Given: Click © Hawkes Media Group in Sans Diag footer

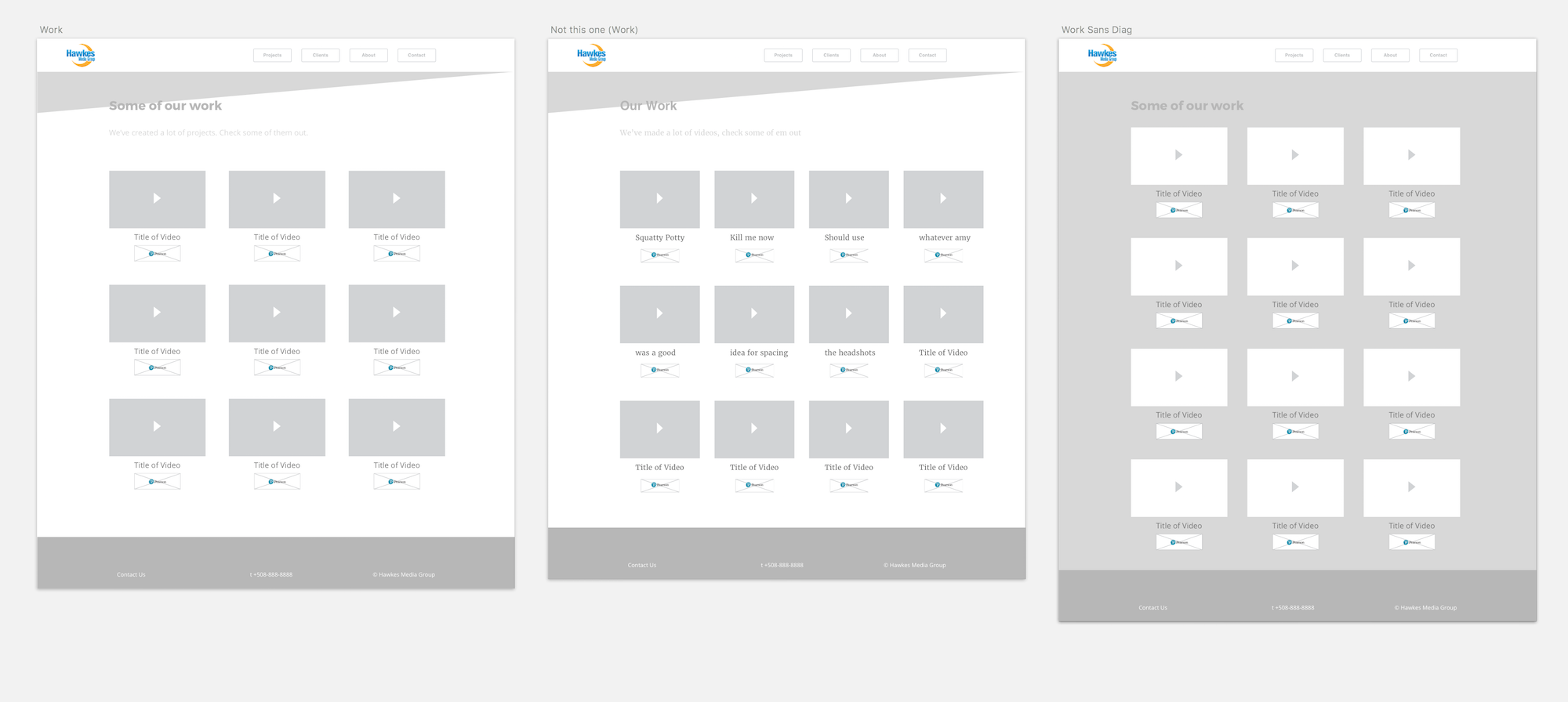Looking at the screenshot, I should pyautogui.click(x=1425, y=607).
